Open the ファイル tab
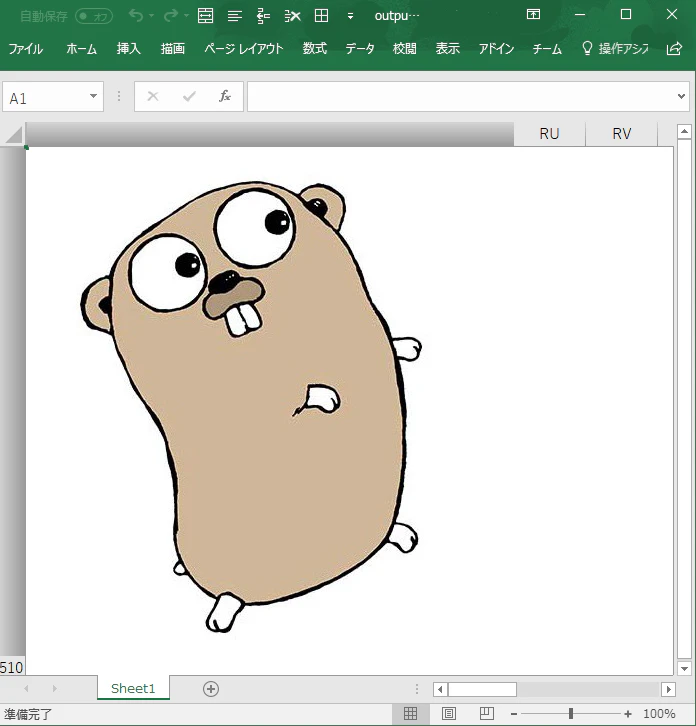Viewport: 696px width, 726px height. (x=25, y=48)
